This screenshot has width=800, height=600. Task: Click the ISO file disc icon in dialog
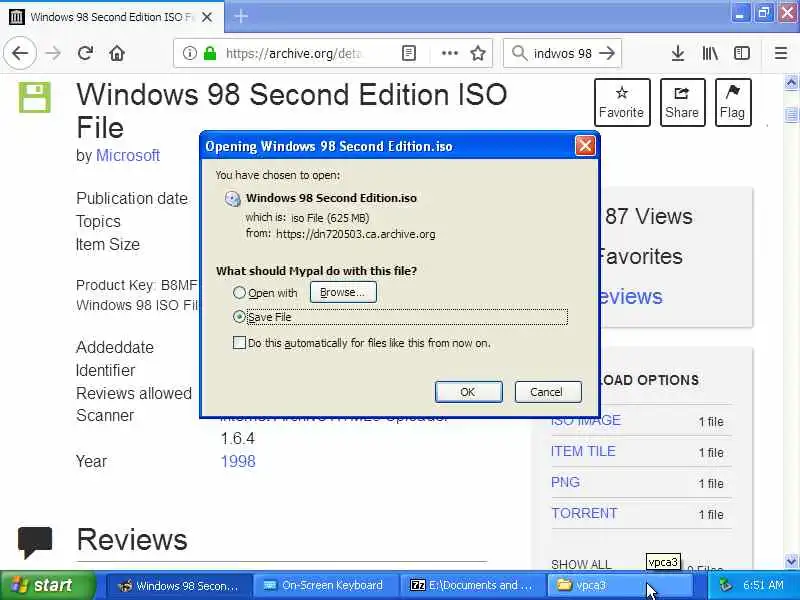pyautogui.click(x=233, y=198)
